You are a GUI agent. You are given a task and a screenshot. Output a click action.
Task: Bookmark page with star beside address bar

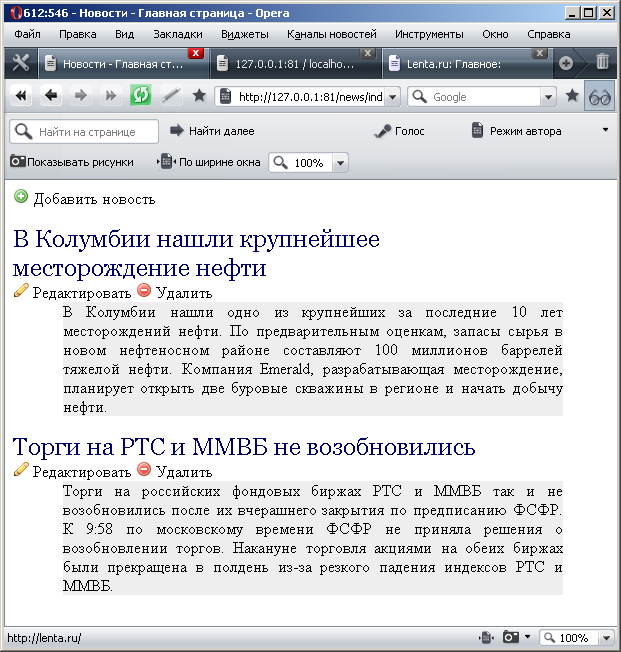[x=199, y=96]
